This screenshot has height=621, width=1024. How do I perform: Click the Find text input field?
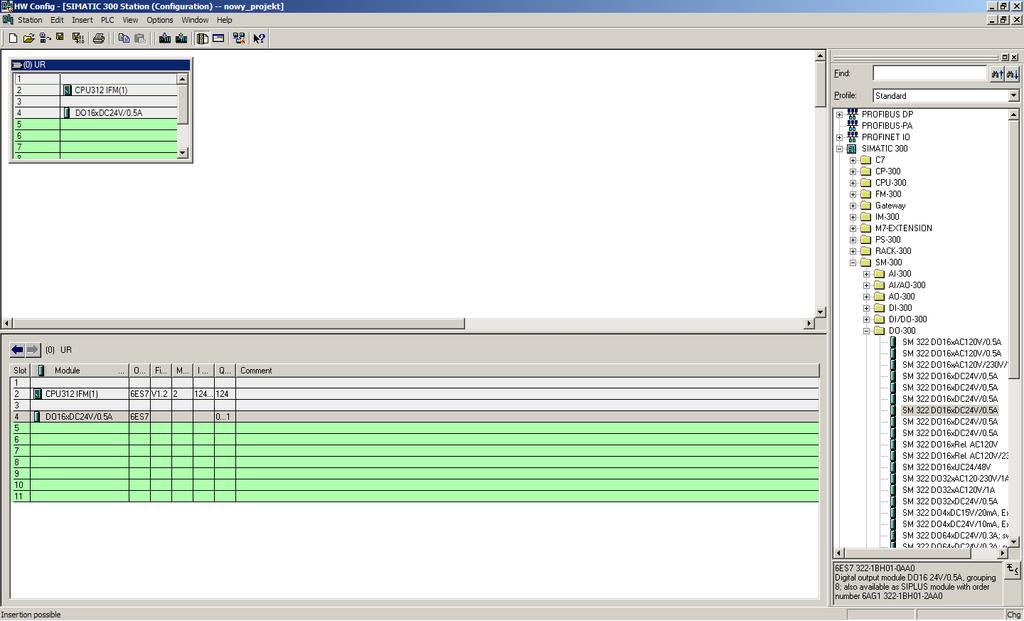click(929, 73)
